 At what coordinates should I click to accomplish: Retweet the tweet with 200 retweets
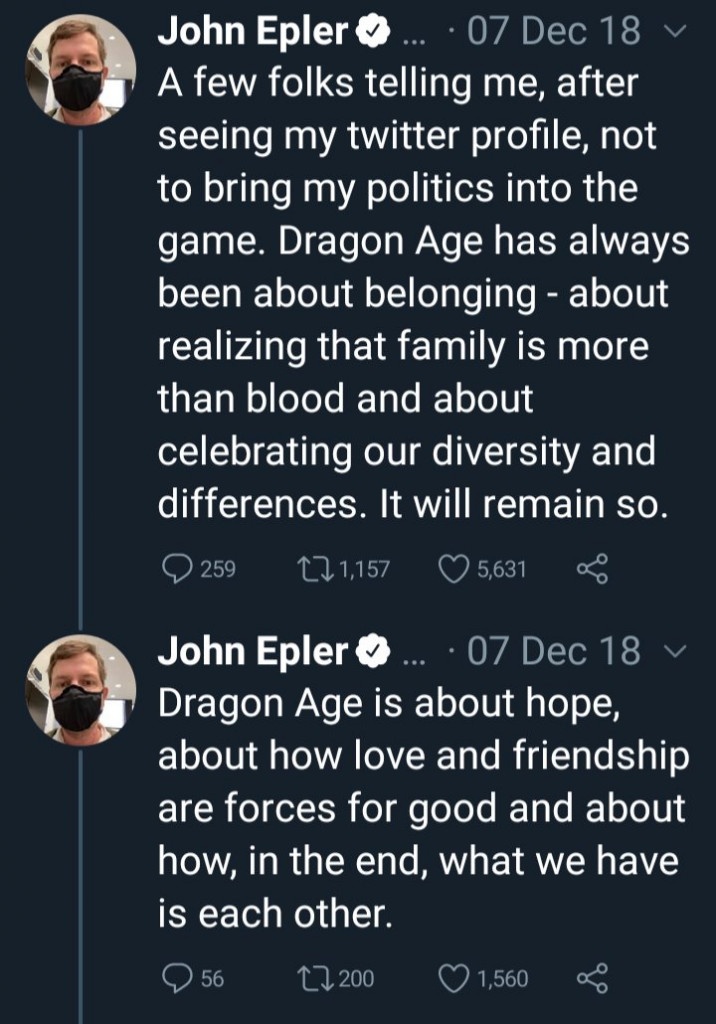(x=311, y=977)
